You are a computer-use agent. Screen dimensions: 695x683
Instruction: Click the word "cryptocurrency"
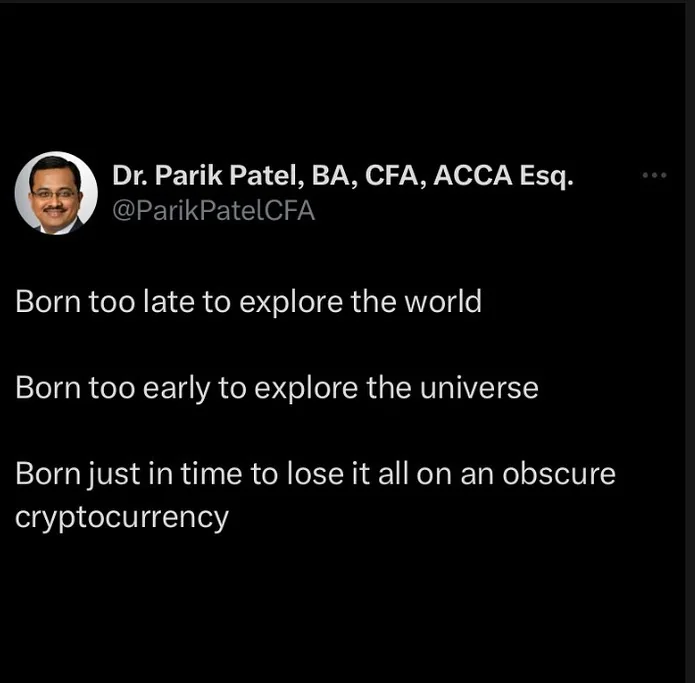click(122, 518)
